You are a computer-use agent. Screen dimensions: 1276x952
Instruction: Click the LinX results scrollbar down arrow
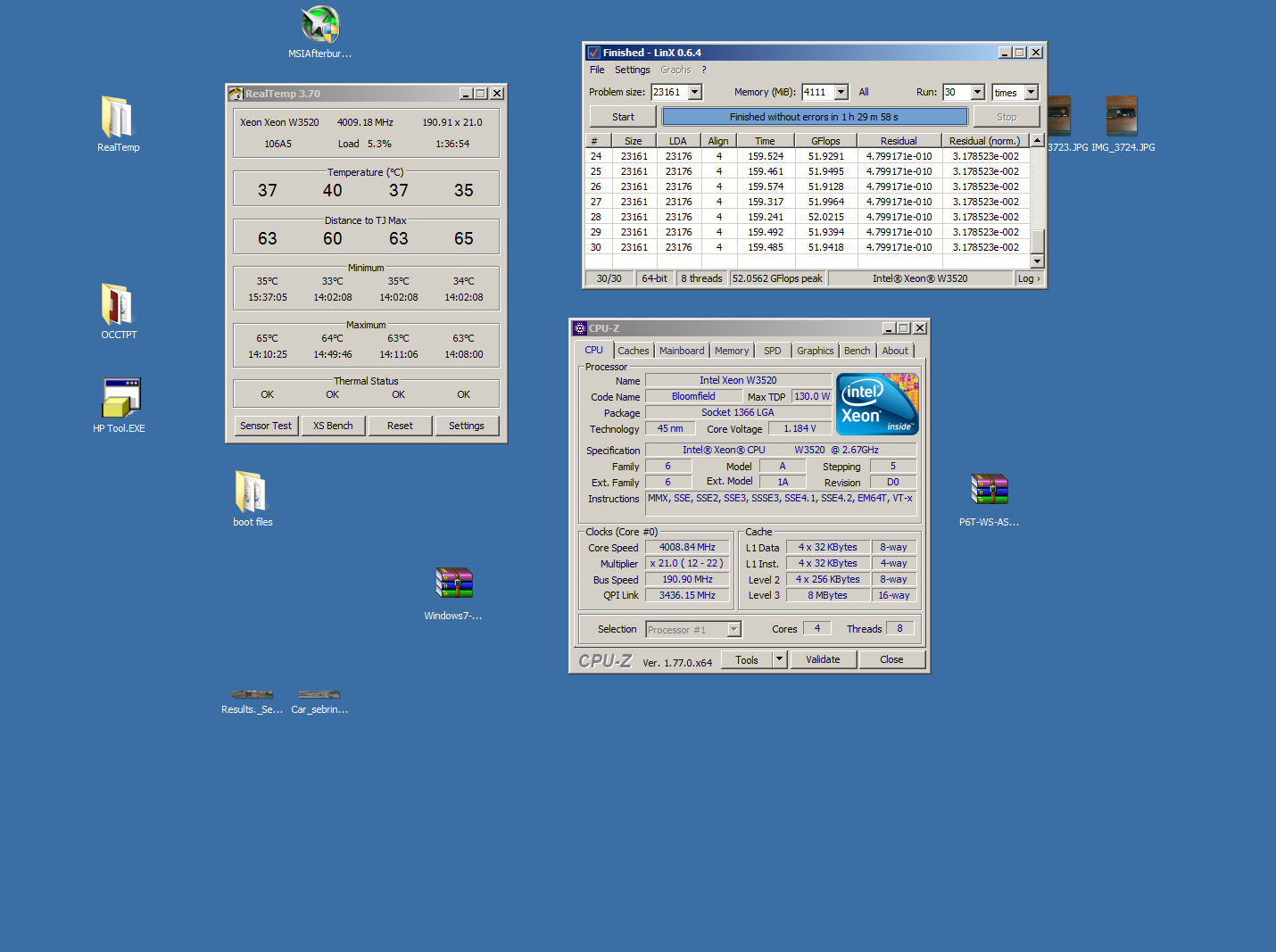[x=1037, y=261]
